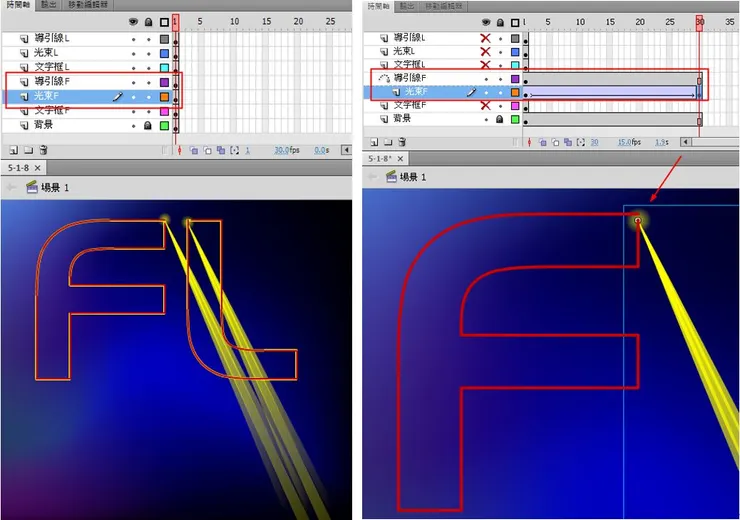Click the 場景 1 clapperboard icon, right window

(x=391, y=177)
